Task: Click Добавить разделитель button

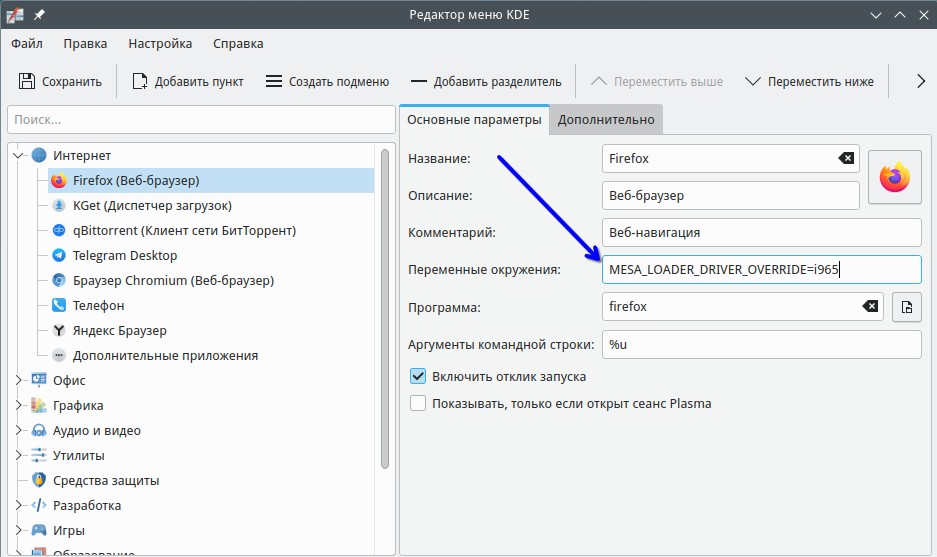Action: 485,81
